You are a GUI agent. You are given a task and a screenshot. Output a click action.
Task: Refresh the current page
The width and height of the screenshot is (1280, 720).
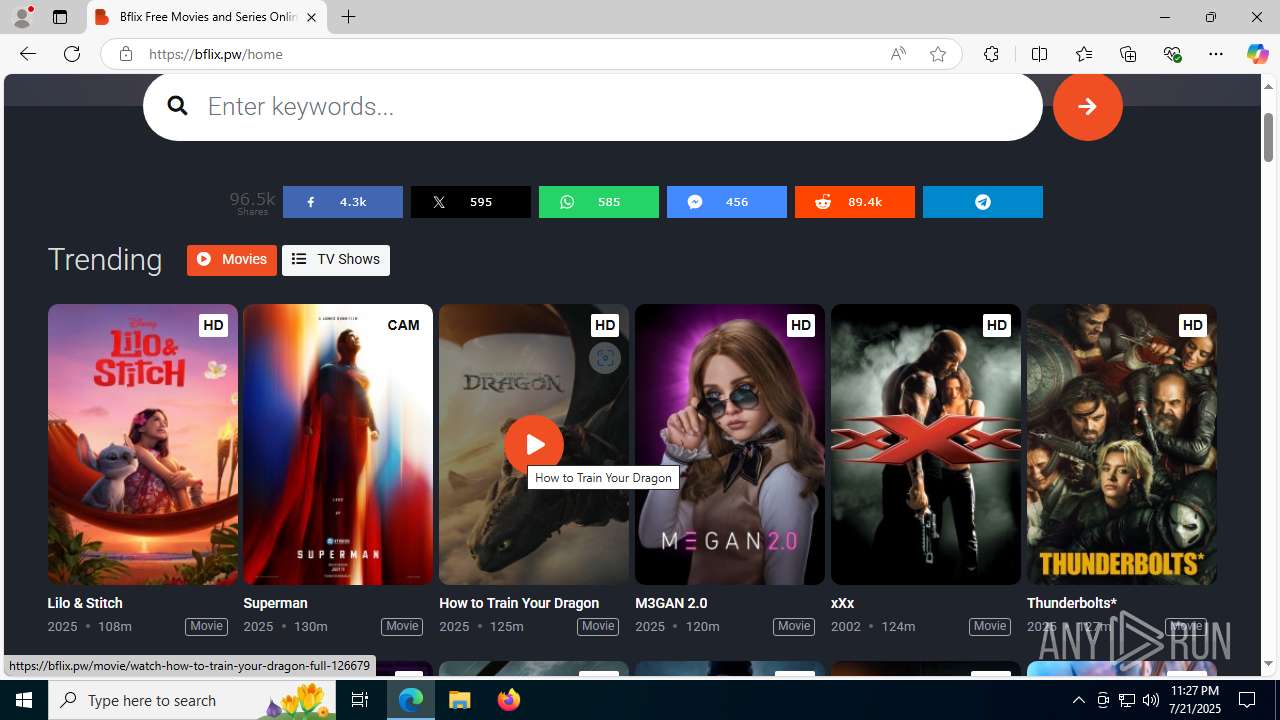tap(72, 54)
